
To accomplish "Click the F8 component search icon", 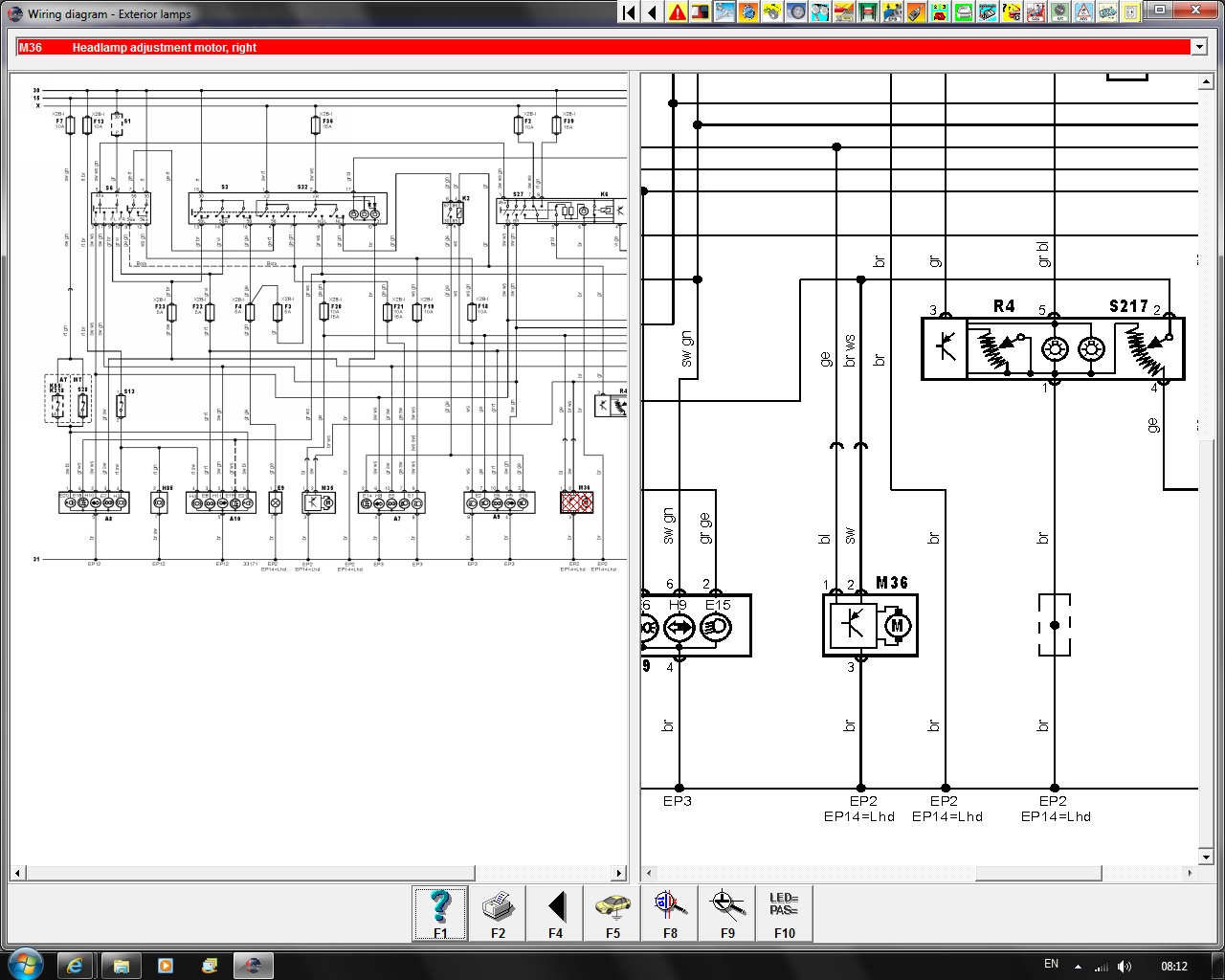I will pyautogui.click(x=670, y=913).
